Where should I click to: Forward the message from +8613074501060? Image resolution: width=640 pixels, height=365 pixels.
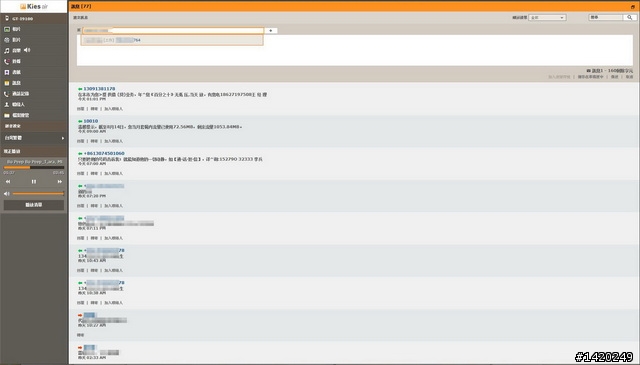pyautogui.click(x=94, y=174)
